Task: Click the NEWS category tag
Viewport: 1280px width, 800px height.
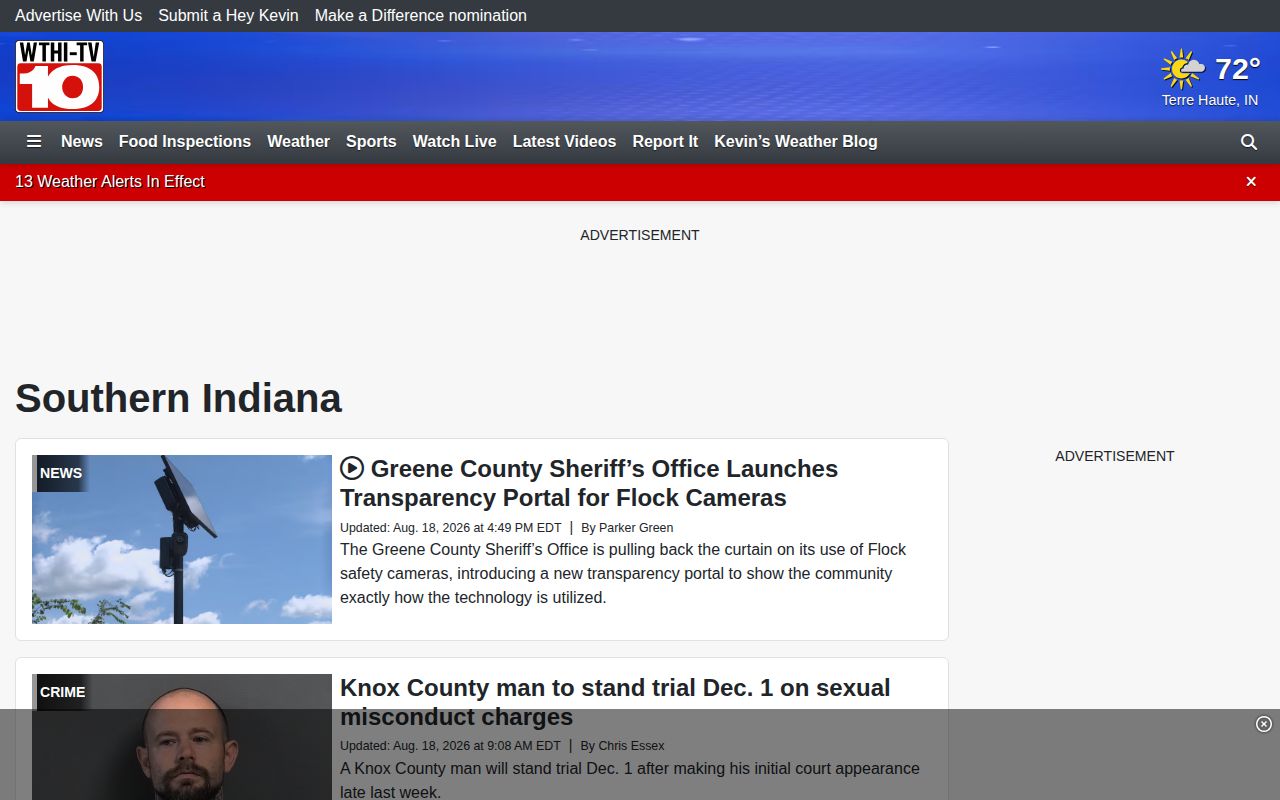Action: [x=61, y=473]
